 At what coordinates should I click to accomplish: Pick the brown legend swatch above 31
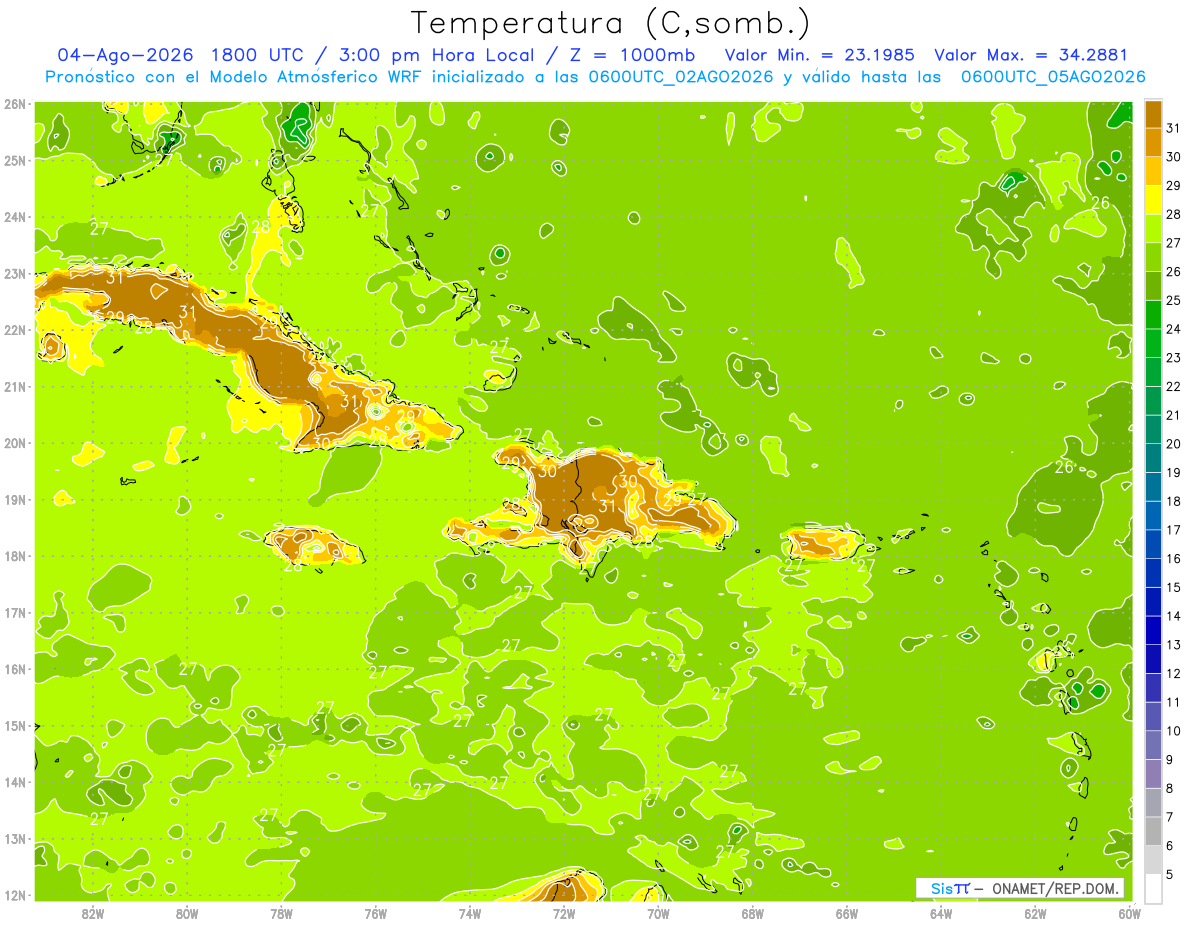point(1153,114)
